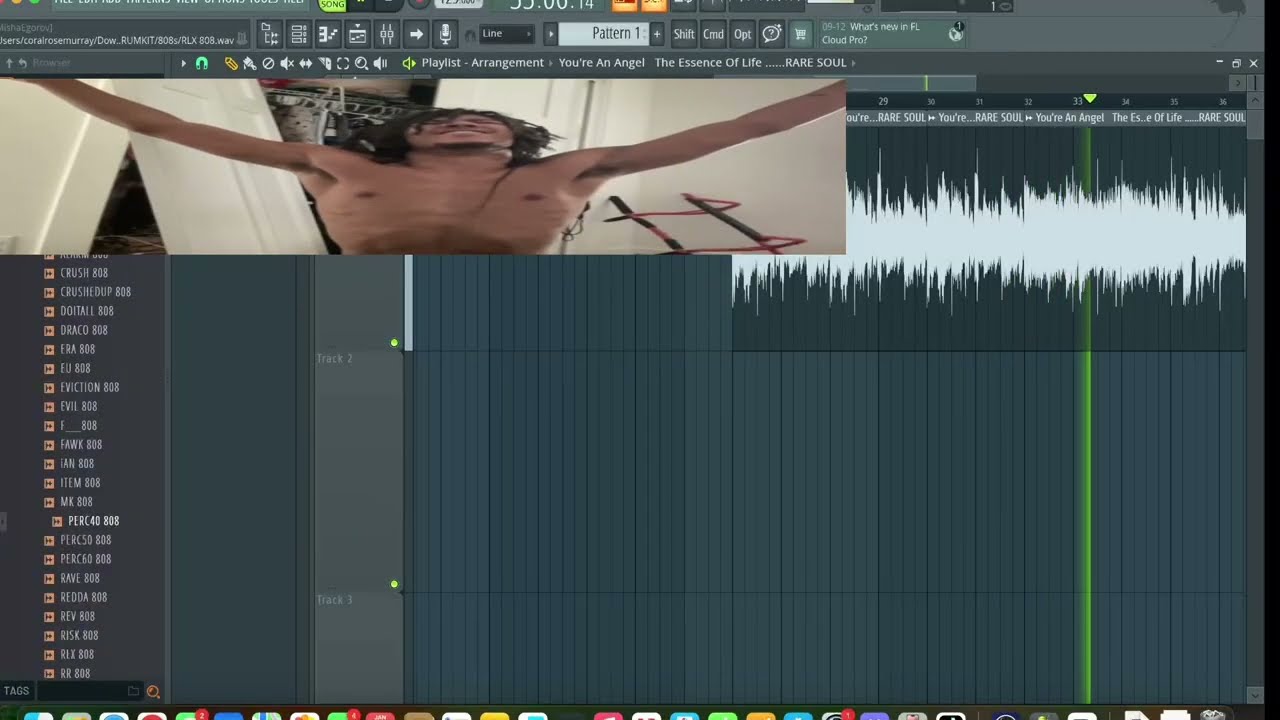Toggle the Cmd modifier button
Viewport: 1280px width, 720px height.
click(713, 34)
